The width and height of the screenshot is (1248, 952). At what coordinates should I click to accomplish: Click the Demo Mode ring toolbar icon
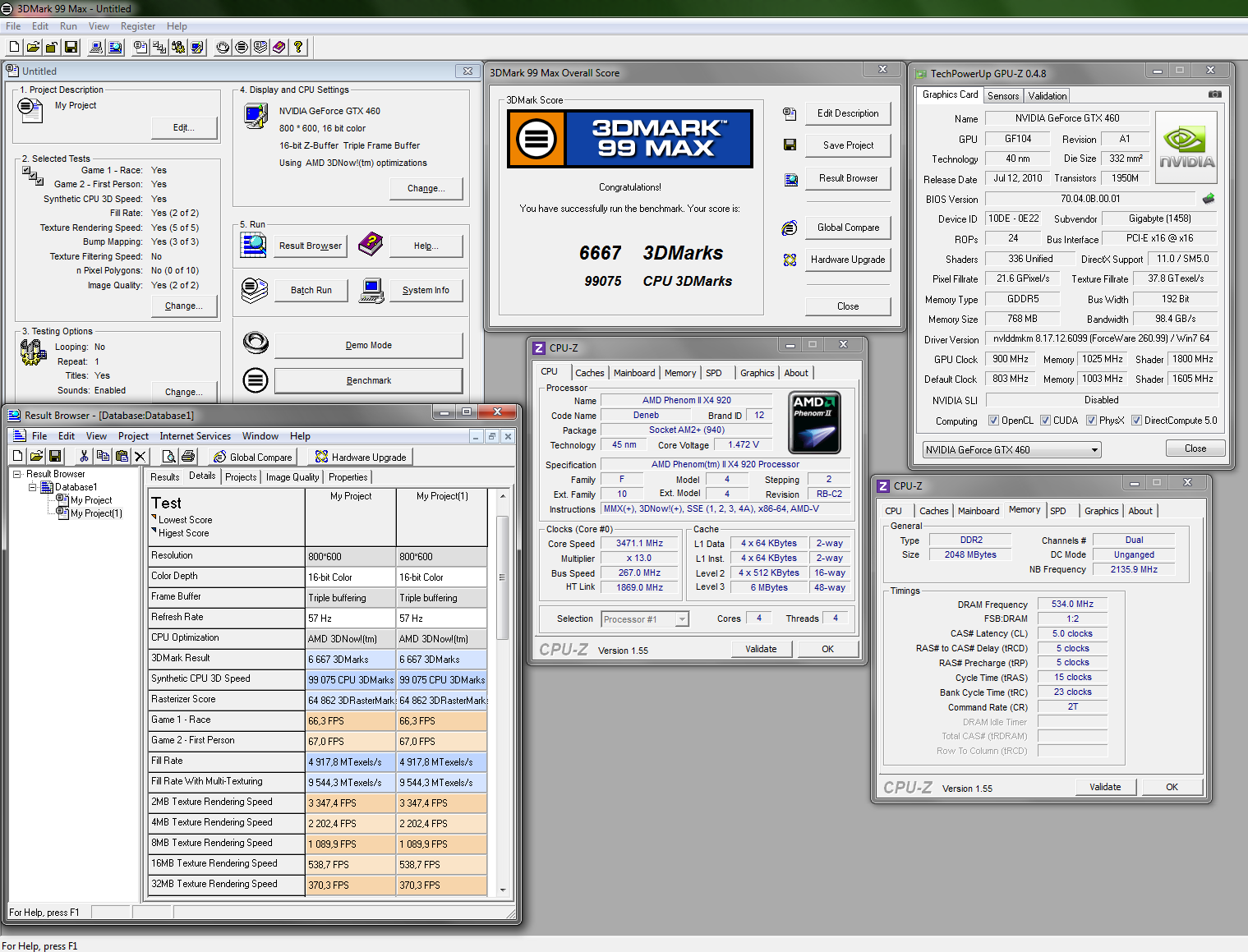click(x=223, y=48)
